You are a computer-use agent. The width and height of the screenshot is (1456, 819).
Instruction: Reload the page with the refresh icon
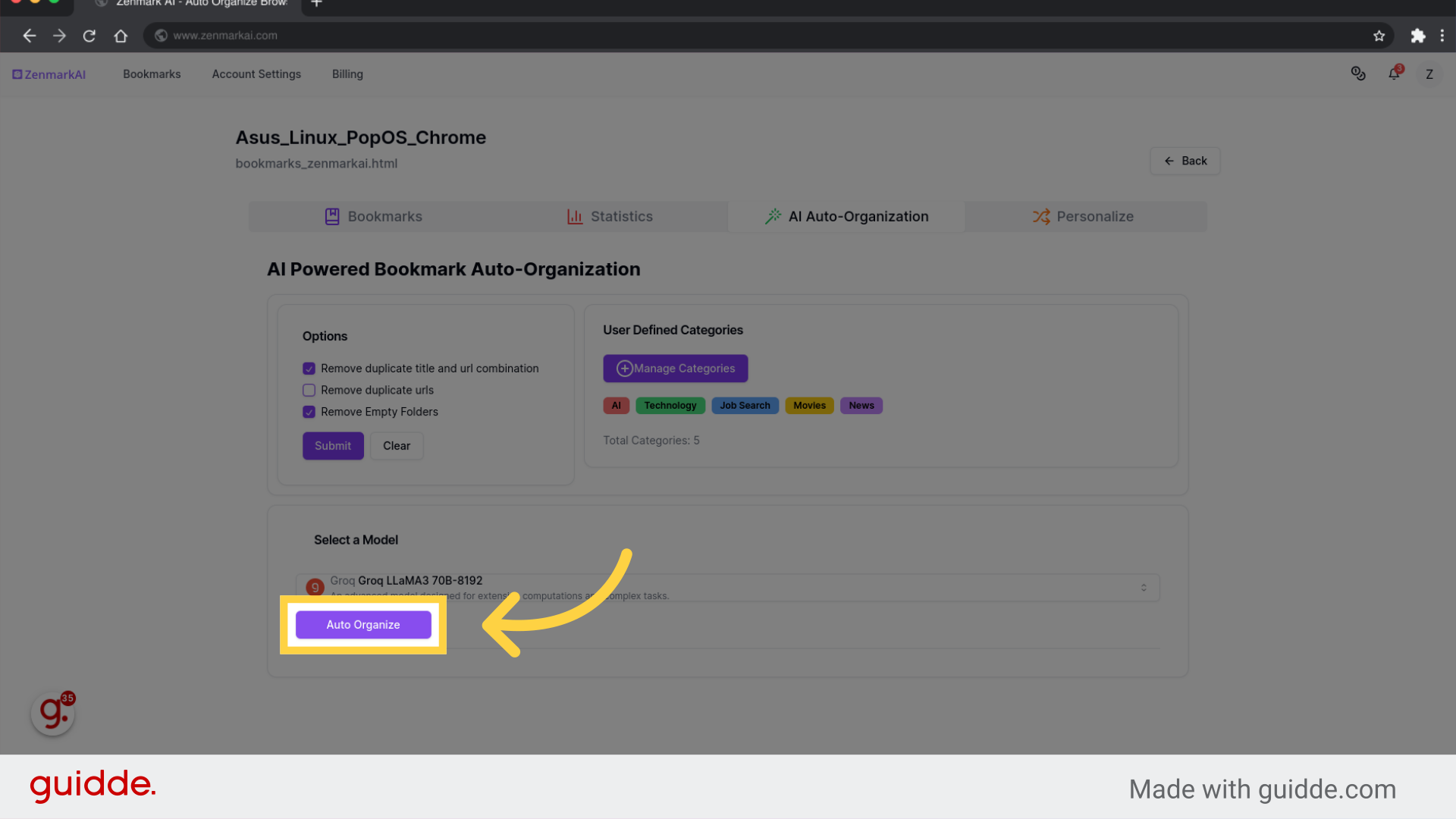pos(89,36)
